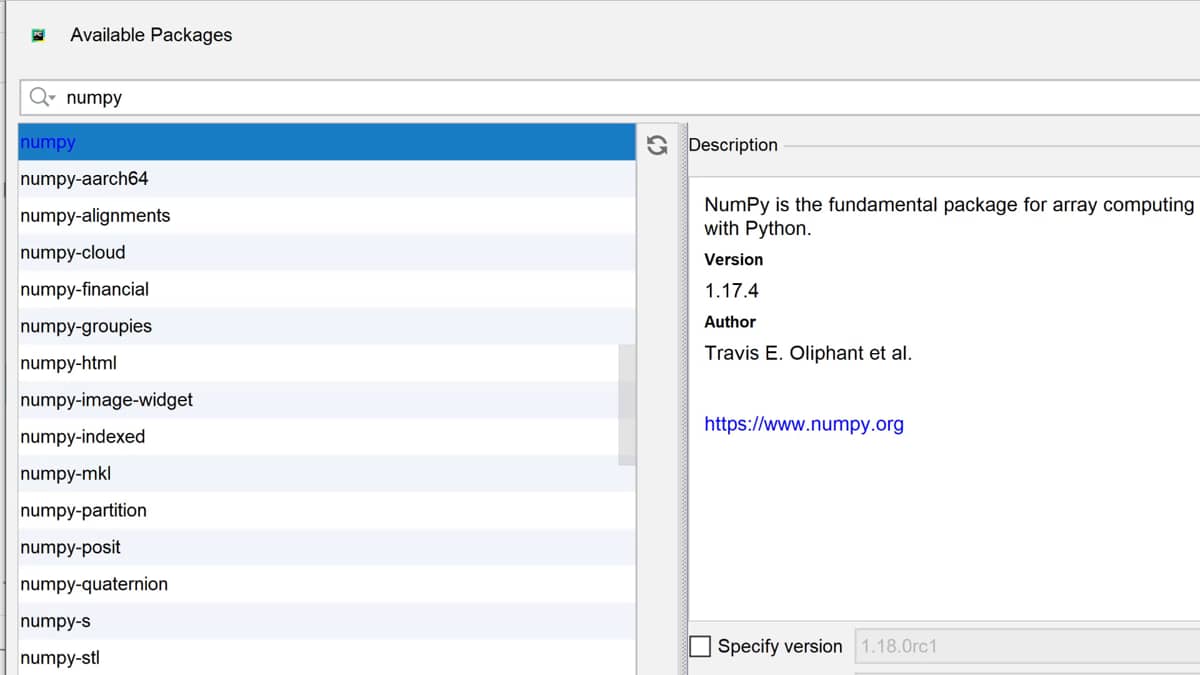This screenshot has height=675, width=1200.
Task: Select numpy-cloud in the list
Action: coord(327,253)
